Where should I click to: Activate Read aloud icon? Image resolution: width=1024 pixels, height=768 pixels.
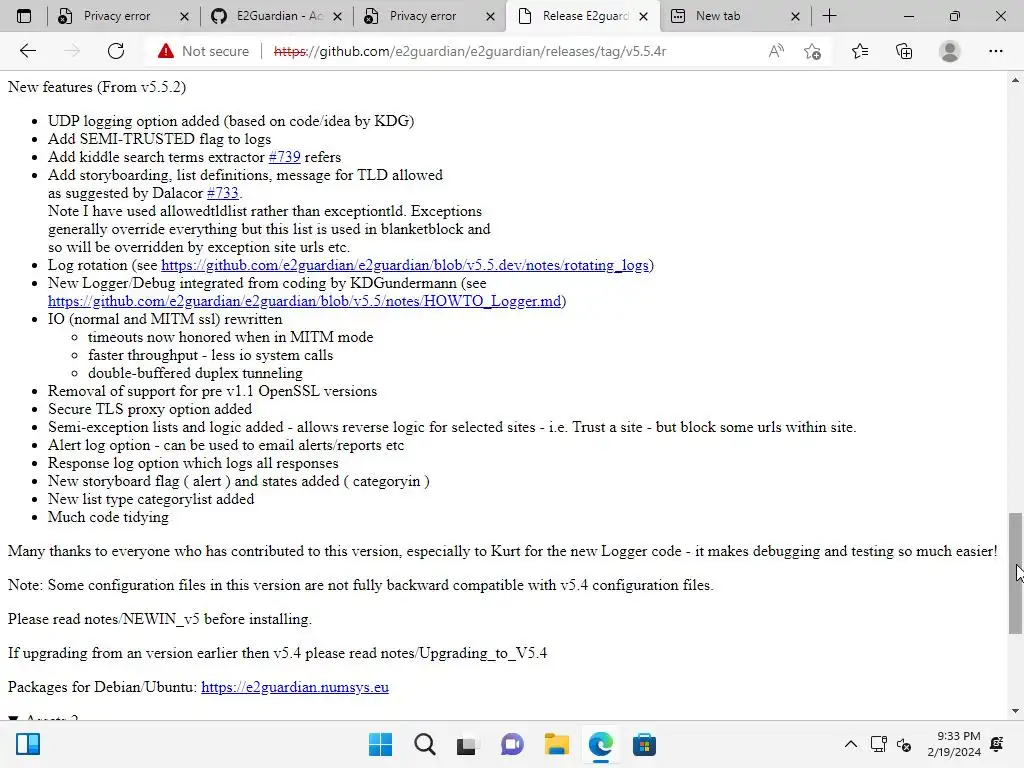[776, 51]
